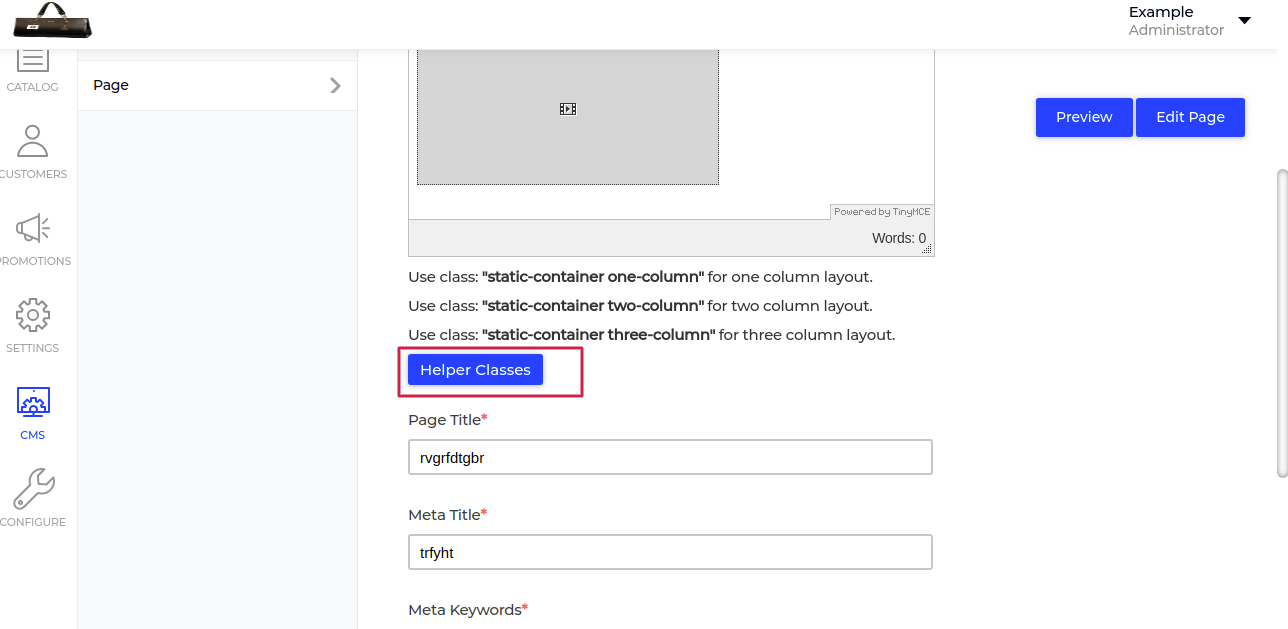Open the Configure wrench icon
Viewport: 1288px width, 629px height.
(x=33, y=489)
